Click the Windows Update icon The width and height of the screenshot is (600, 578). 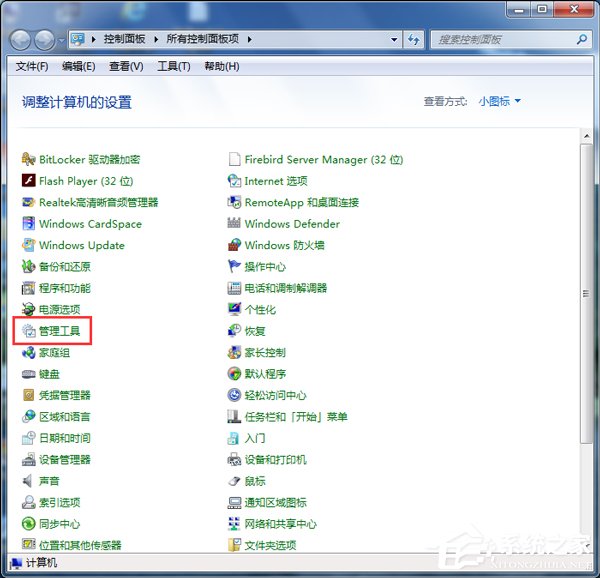(29, 246)
